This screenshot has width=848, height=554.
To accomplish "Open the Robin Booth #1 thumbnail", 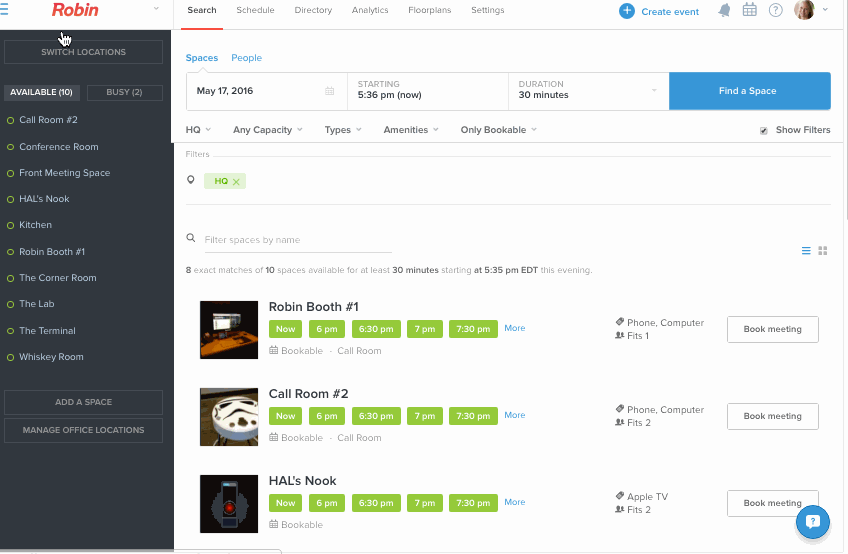I will (229, 329).
